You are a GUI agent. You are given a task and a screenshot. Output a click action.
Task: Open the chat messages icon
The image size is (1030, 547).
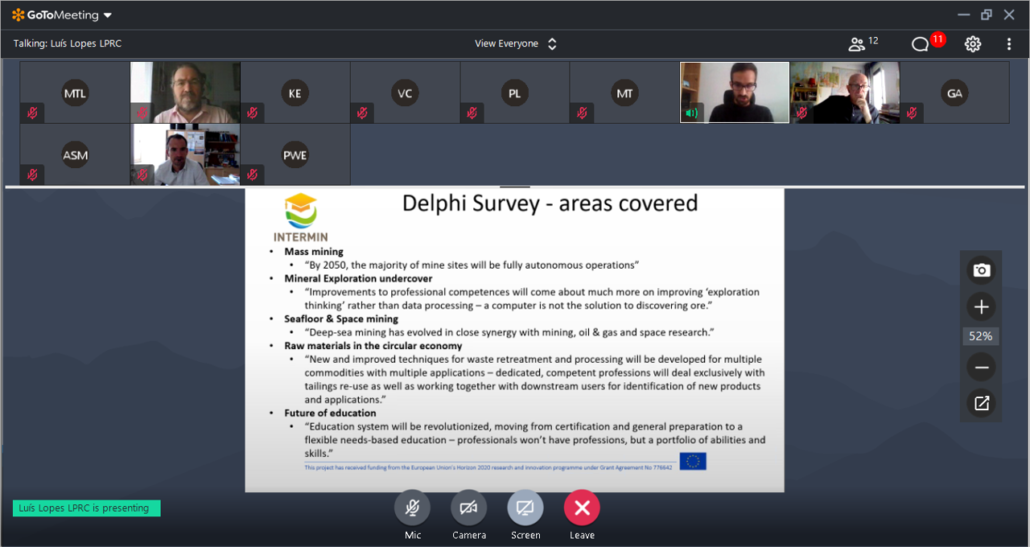coord(921,44)
